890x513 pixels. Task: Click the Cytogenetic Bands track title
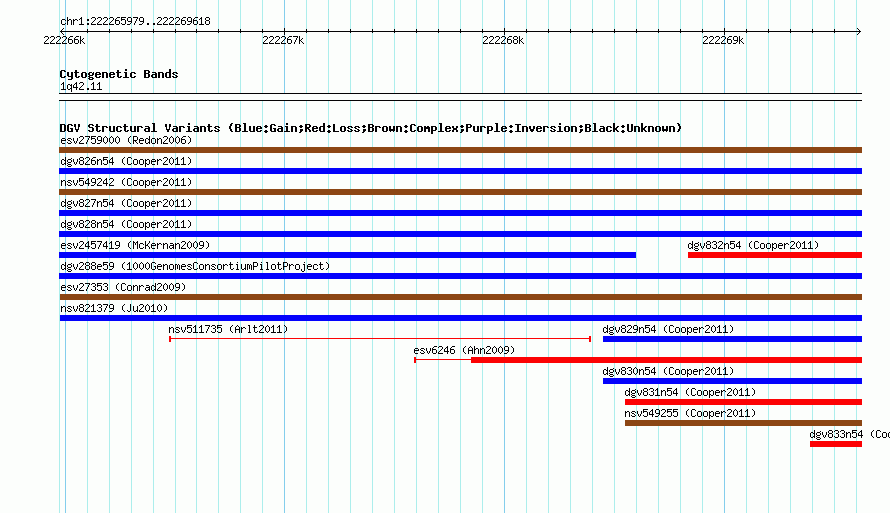click(119, 74)
